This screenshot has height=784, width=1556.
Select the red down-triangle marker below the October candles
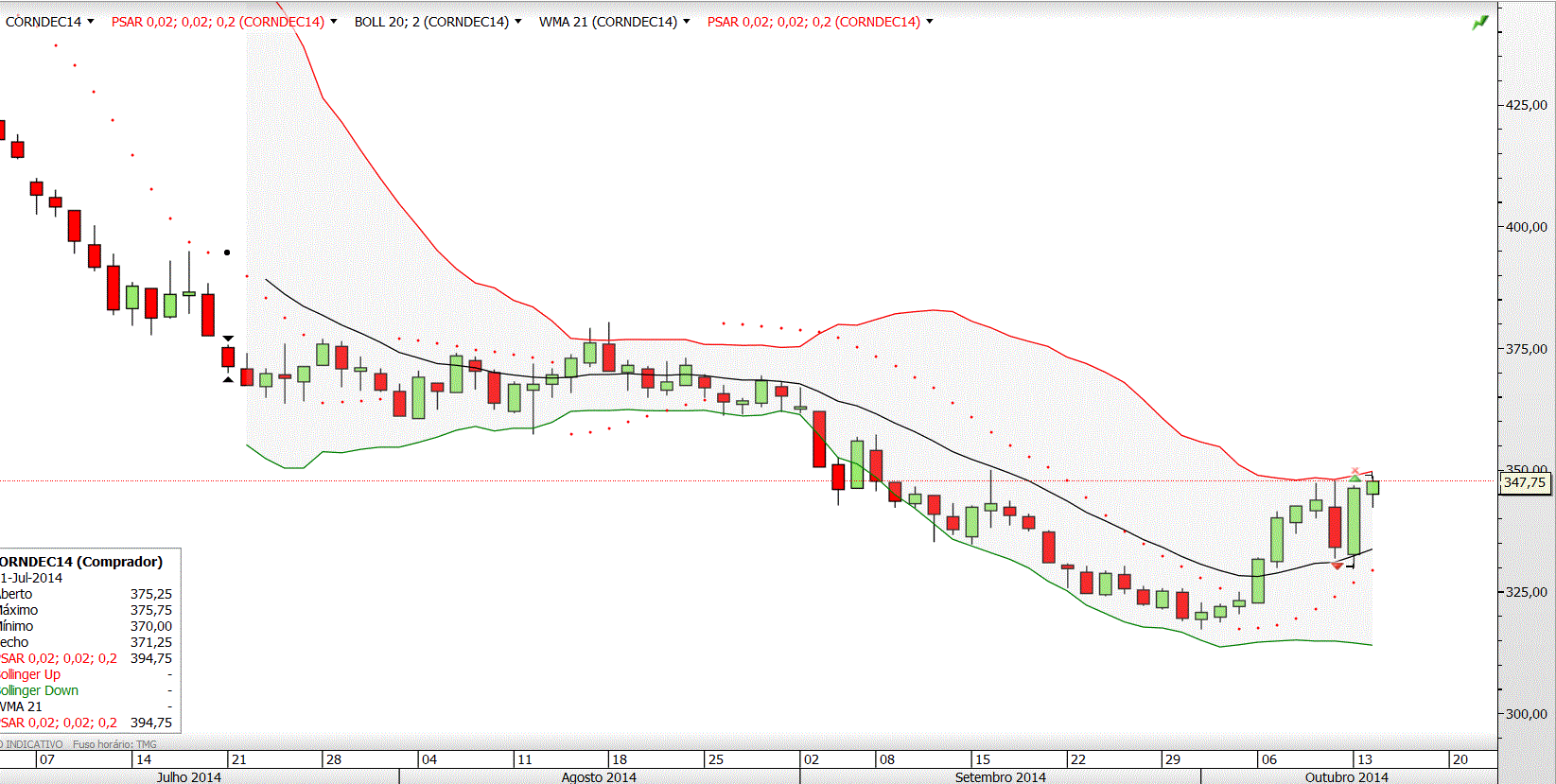coord(1337,566)
